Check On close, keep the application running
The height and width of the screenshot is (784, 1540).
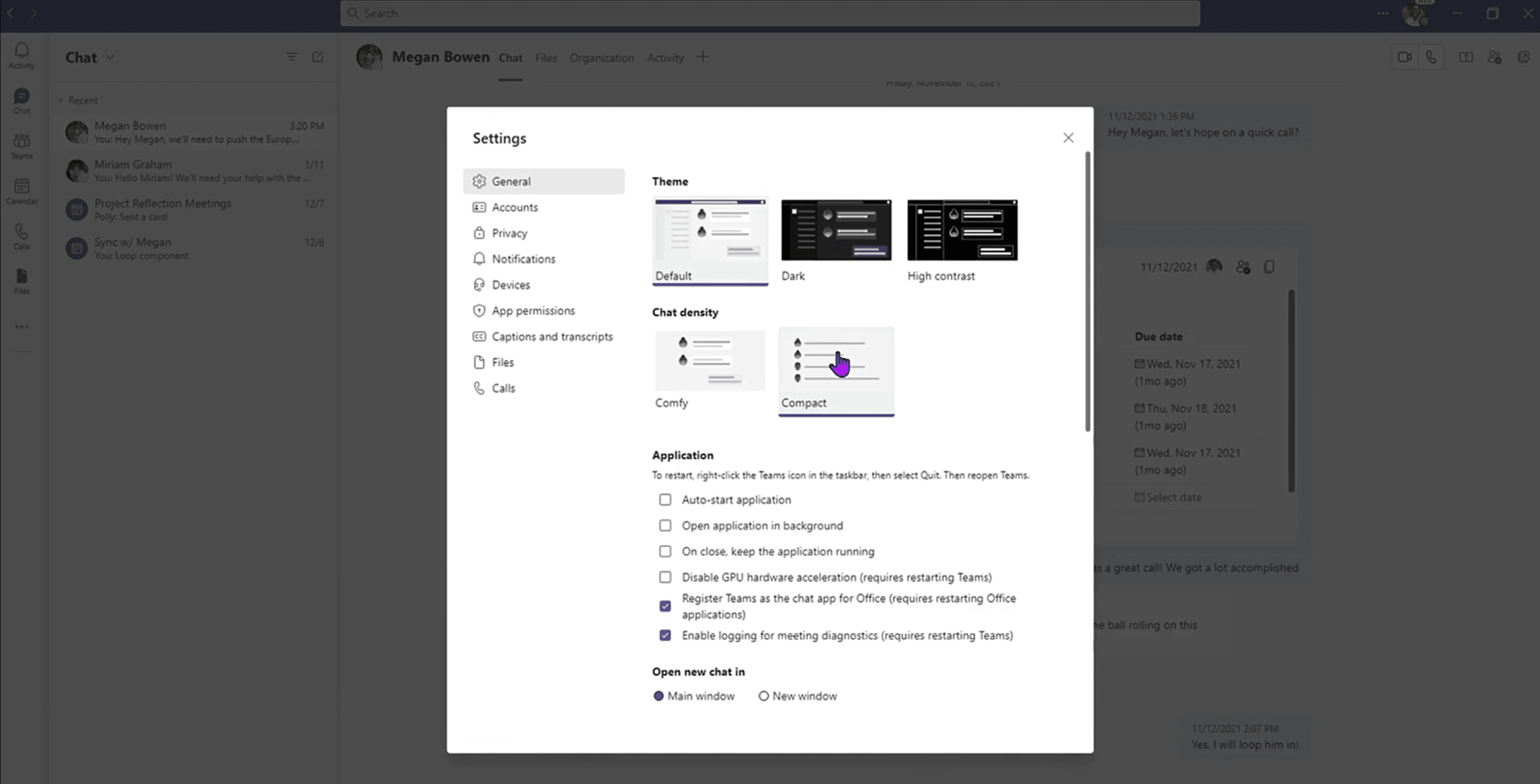point(665,551)
